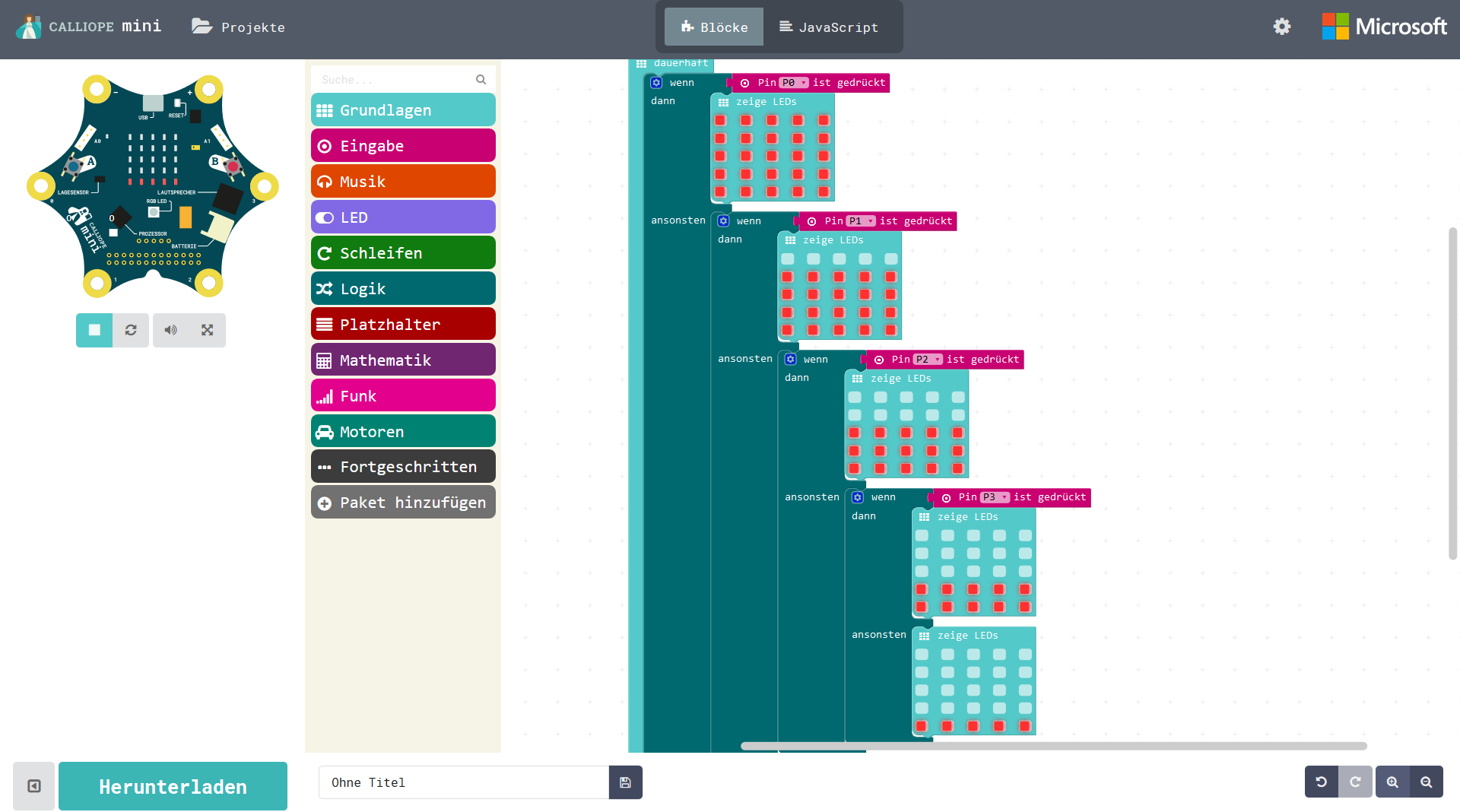Click gear icon on P1 wenn block
This screenshot has width=1460, height=812.
pyautogui.click(x=723, y=221)
